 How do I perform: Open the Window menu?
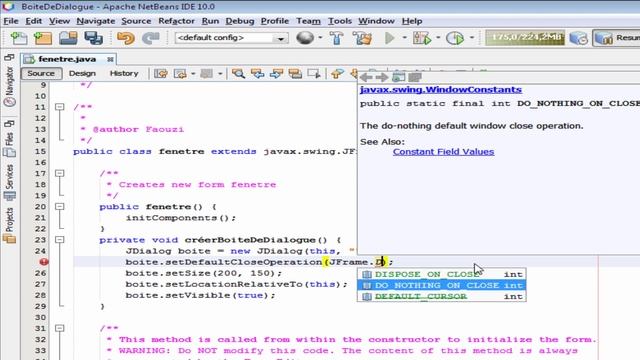376,21
